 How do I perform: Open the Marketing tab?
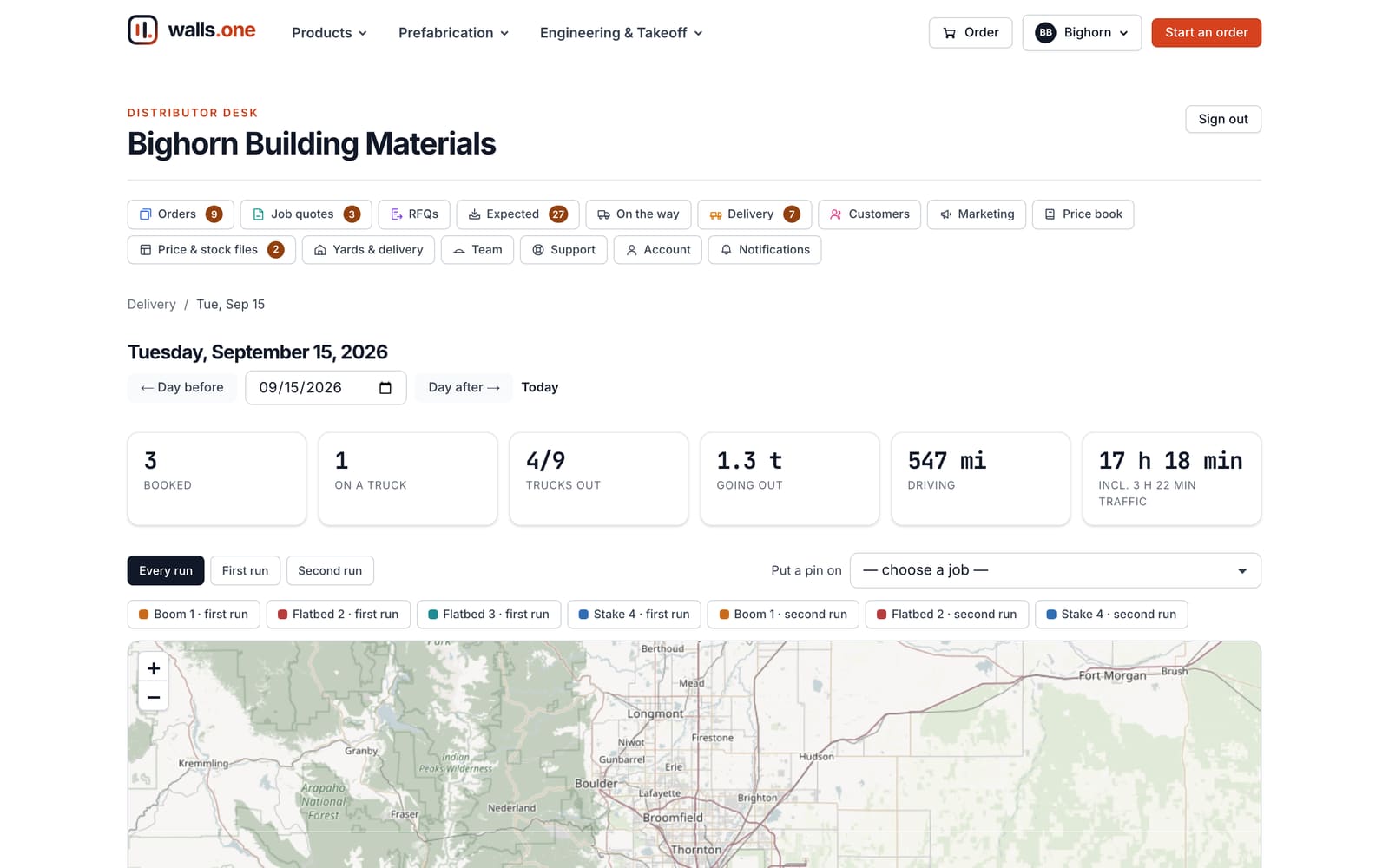pos(977,214)
